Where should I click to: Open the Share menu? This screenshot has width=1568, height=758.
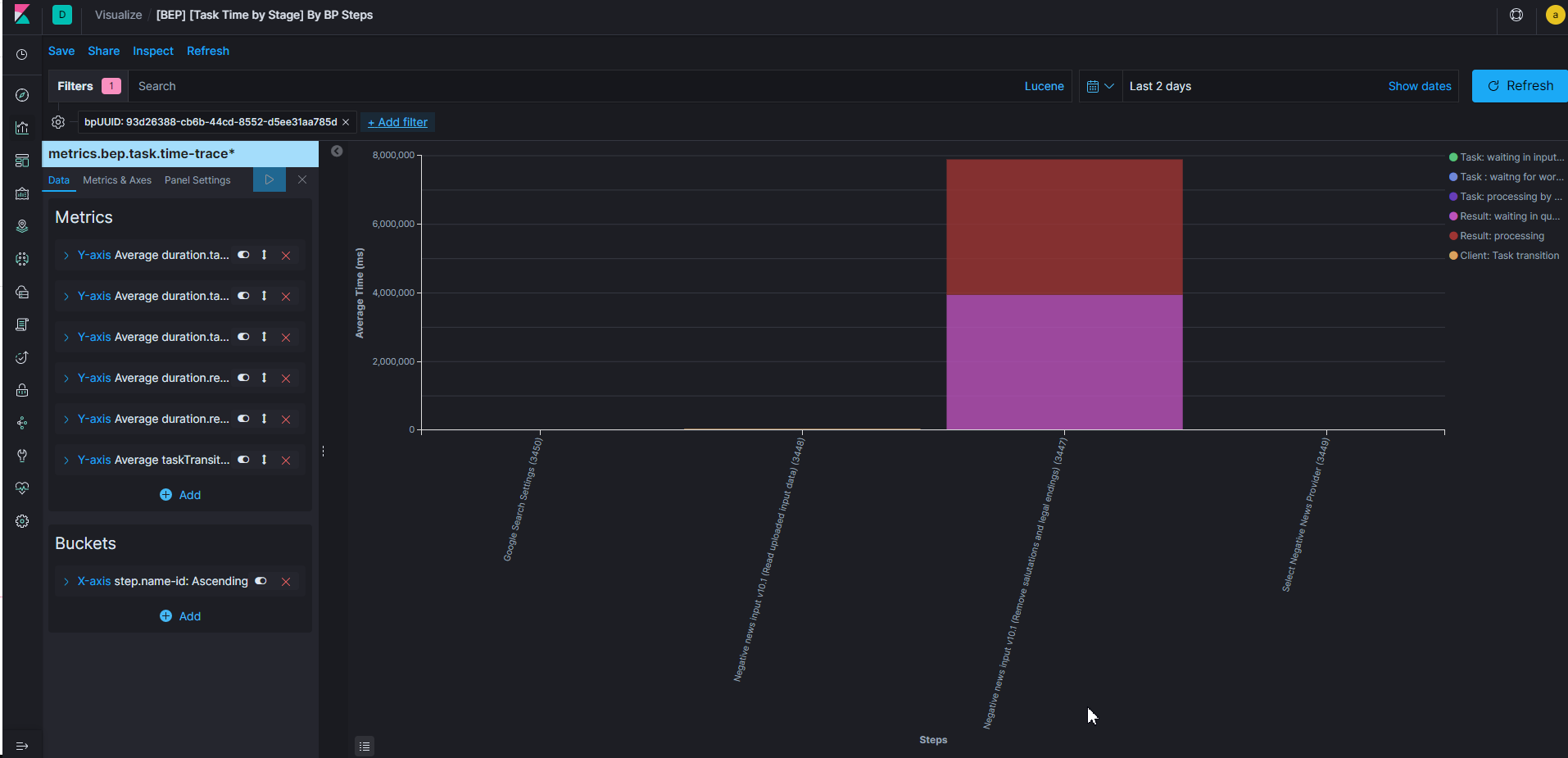pos(104,51)
